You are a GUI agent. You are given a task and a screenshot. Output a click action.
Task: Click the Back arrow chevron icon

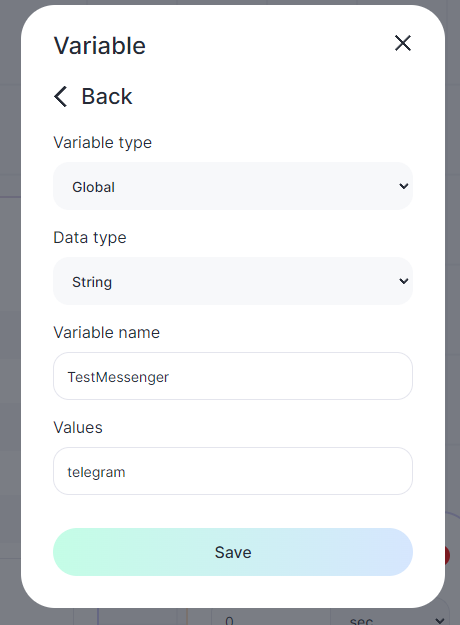[x=61, y=96]
